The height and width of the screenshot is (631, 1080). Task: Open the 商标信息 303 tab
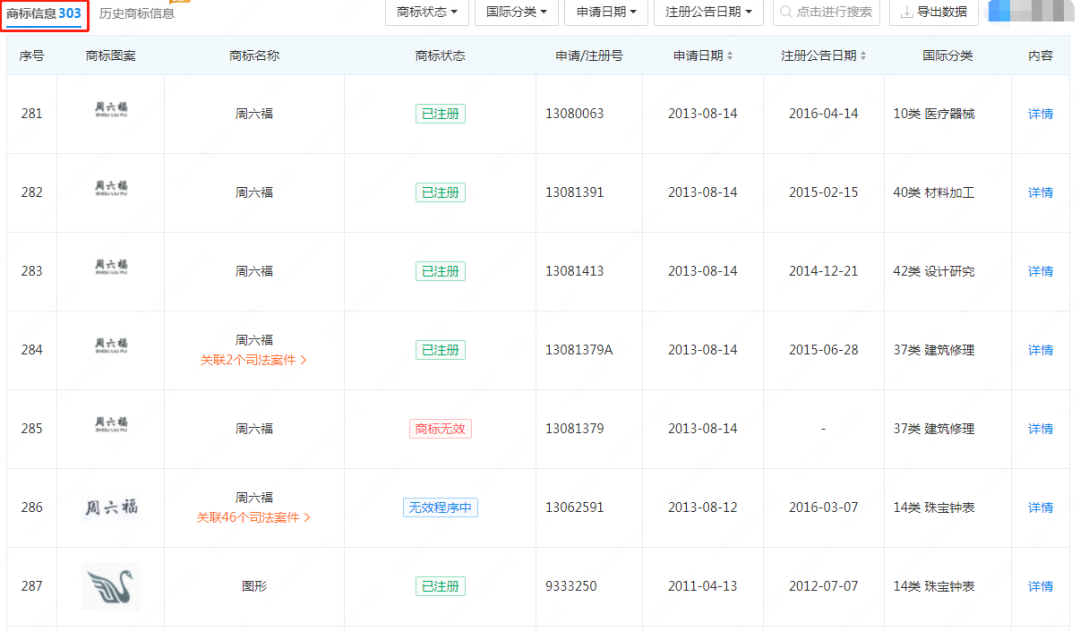(44, 13)
